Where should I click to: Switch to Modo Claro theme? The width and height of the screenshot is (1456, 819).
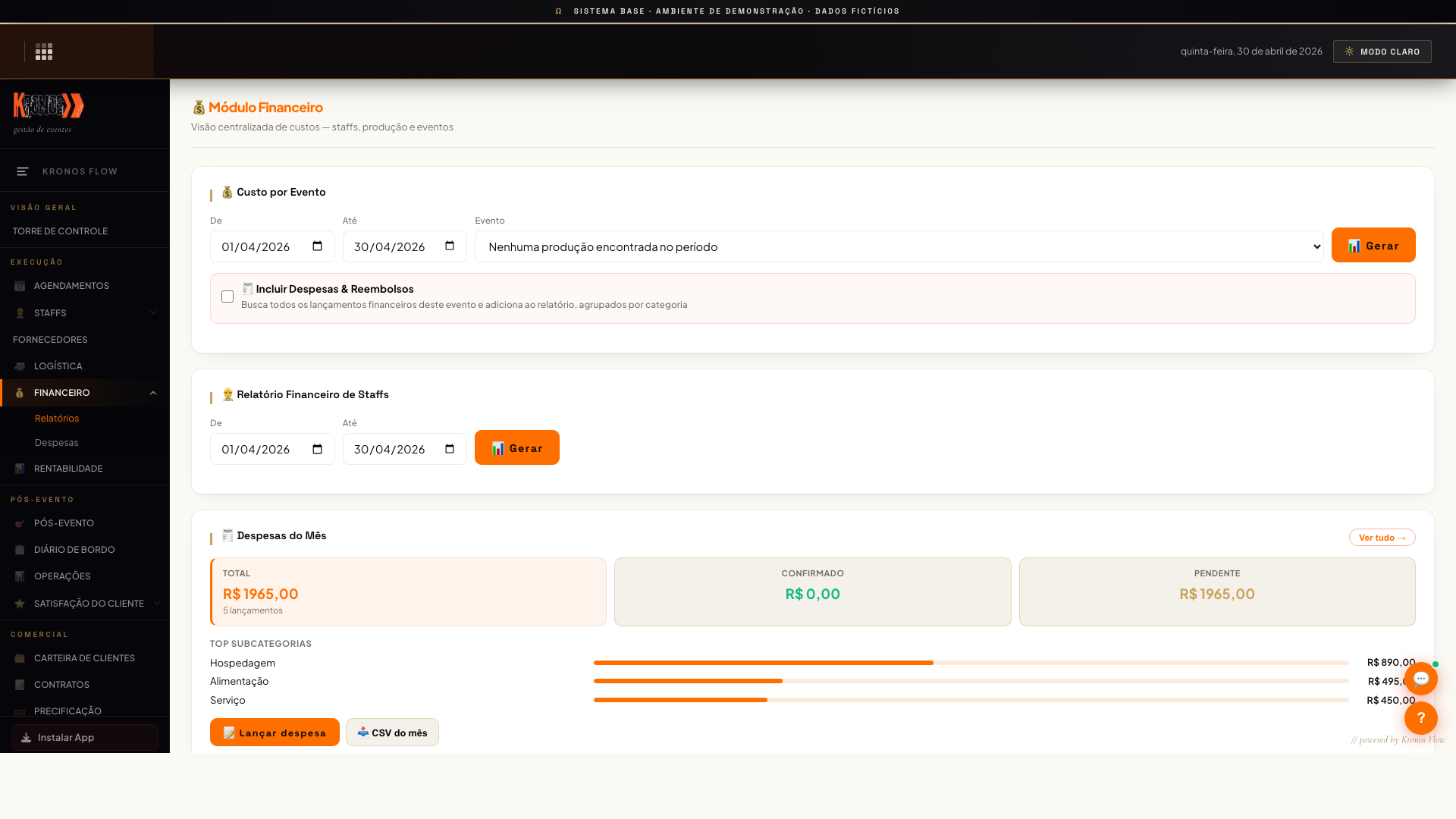coord(1382,52)
